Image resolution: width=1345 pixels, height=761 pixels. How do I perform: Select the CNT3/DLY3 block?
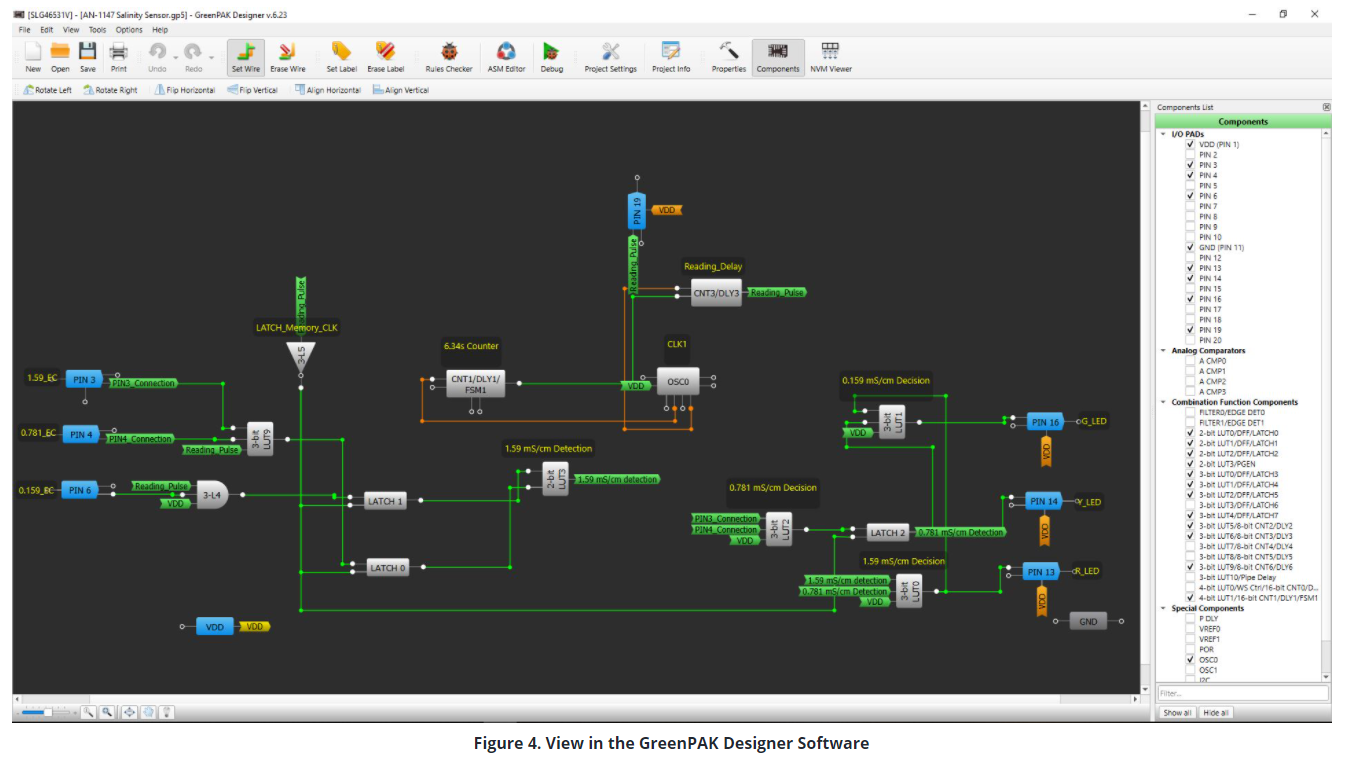[717, 293]
